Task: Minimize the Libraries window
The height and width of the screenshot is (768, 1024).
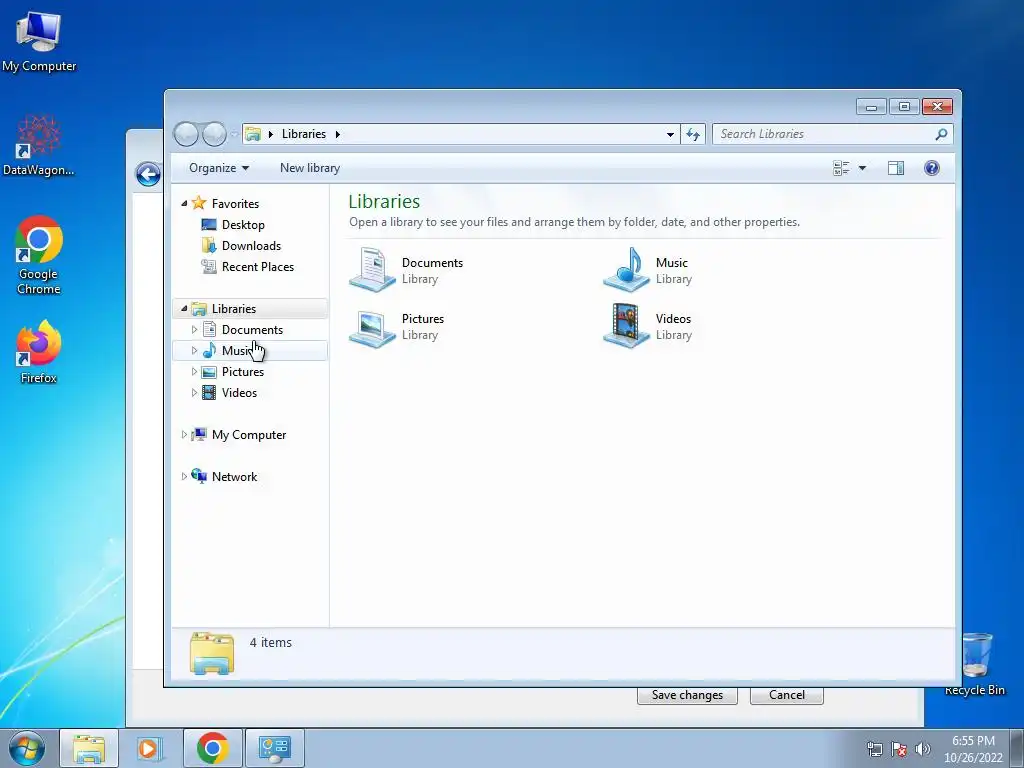Action: tap(871, 106)
